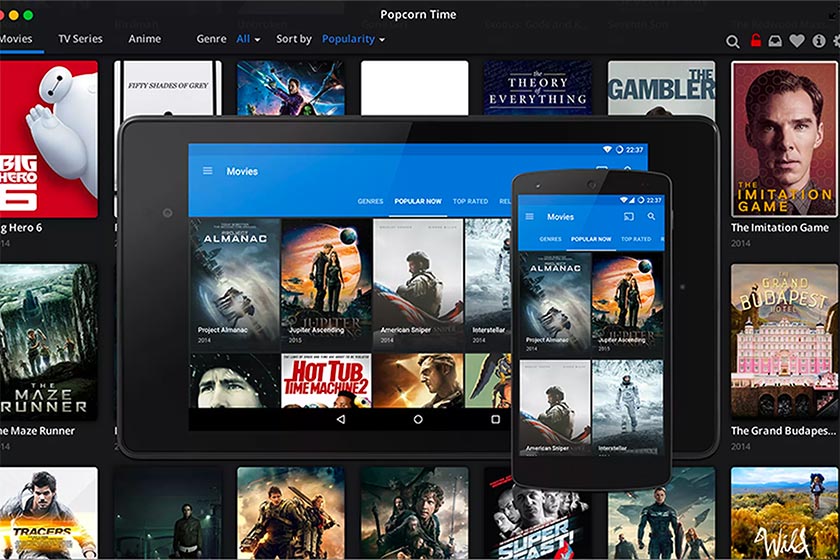Select the Popular Now tab on the phone

click(x=591, y=239)
